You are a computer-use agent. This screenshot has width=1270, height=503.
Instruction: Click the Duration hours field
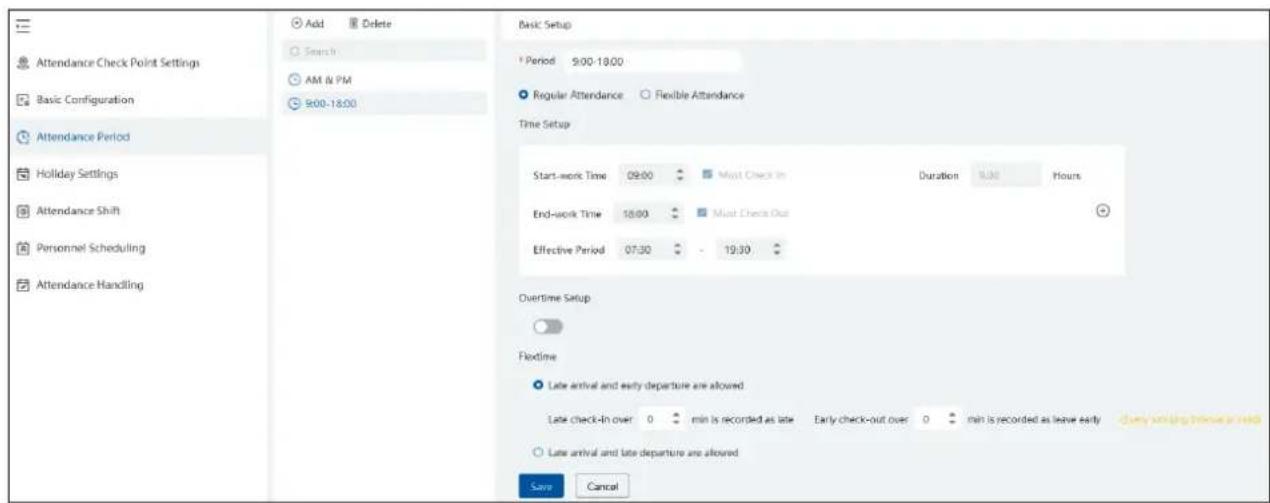[1005, 175]
